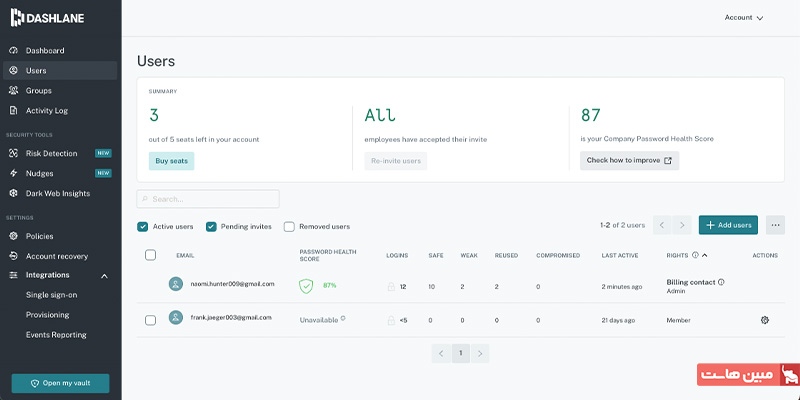
Task: Open the more options ellipsis button
Action: pyautogui.click(x=776, y=225)
